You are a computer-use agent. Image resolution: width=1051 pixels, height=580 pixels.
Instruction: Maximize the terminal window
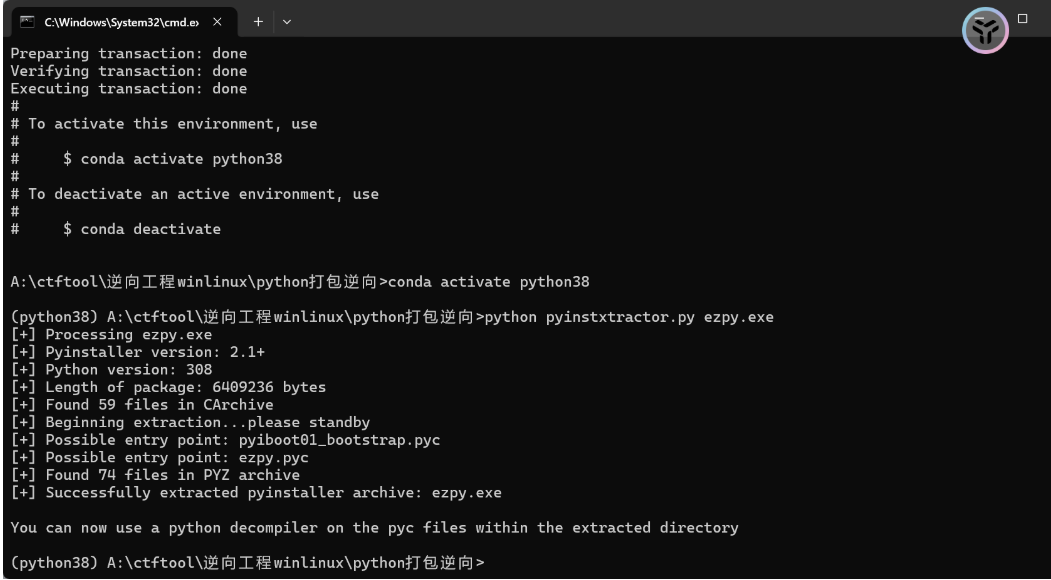tap(1022, 18)
